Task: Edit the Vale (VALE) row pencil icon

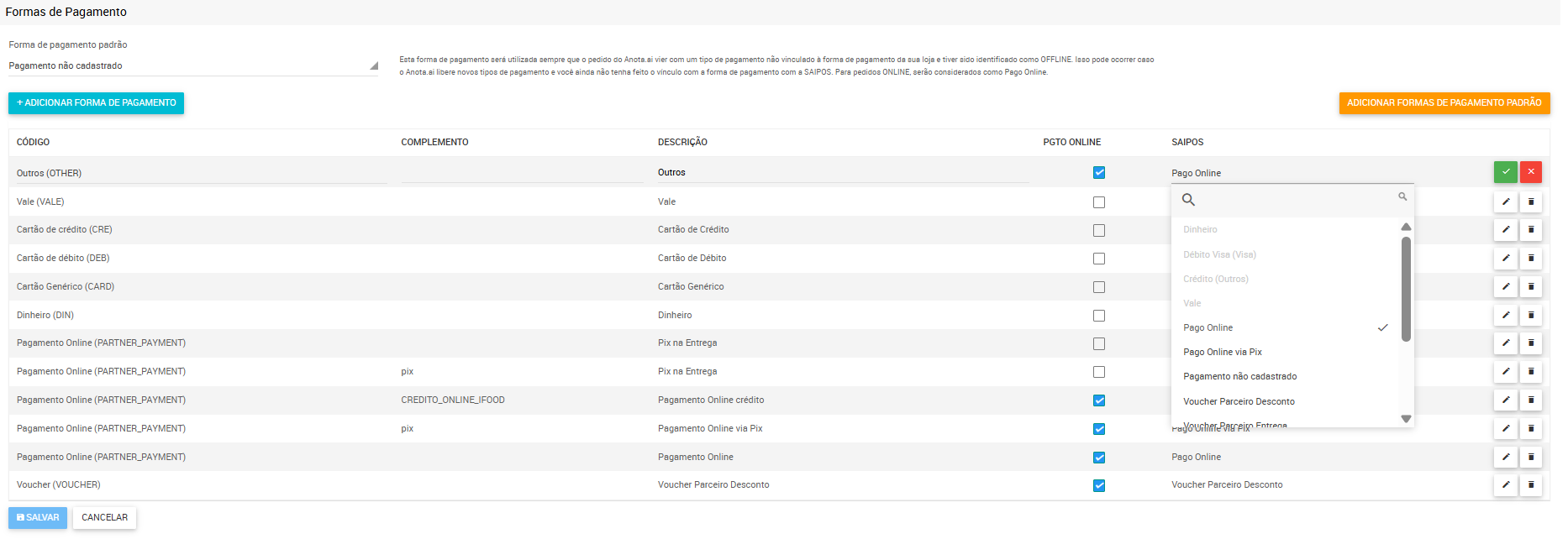Action: click(x=1505, y=201)
